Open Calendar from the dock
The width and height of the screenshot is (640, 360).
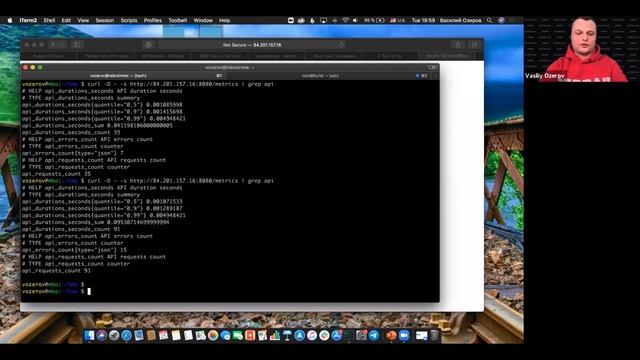click(x=163, y=336)
